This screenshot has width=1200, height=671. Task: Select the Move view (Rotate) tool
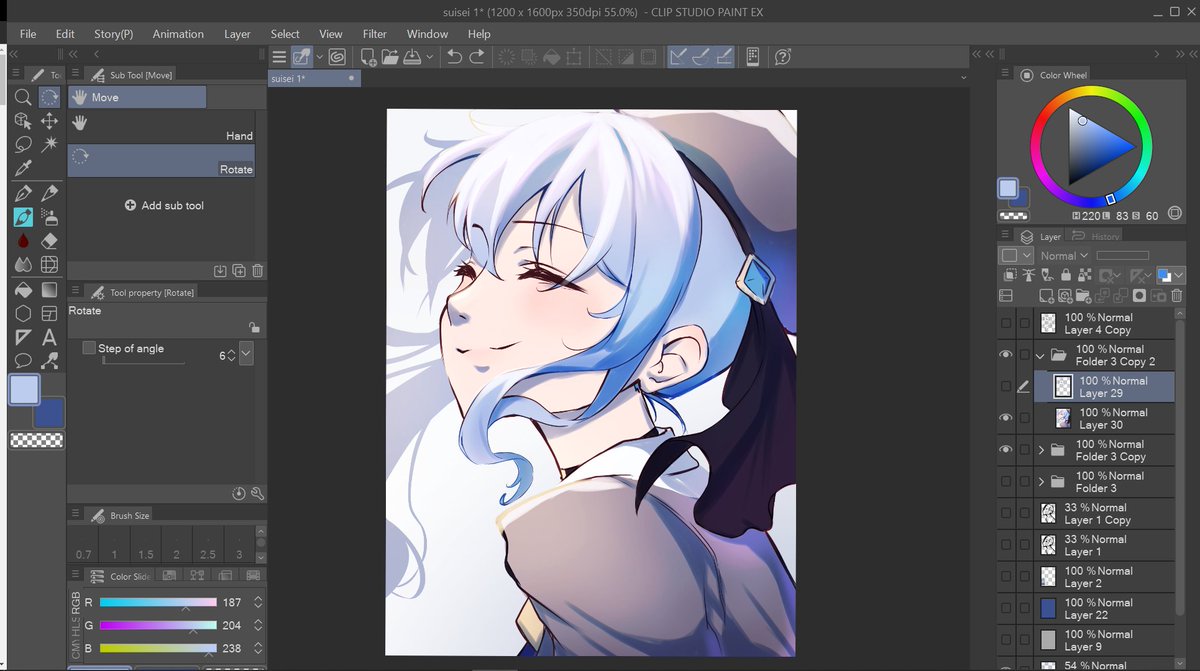click(x=49, y=97)
